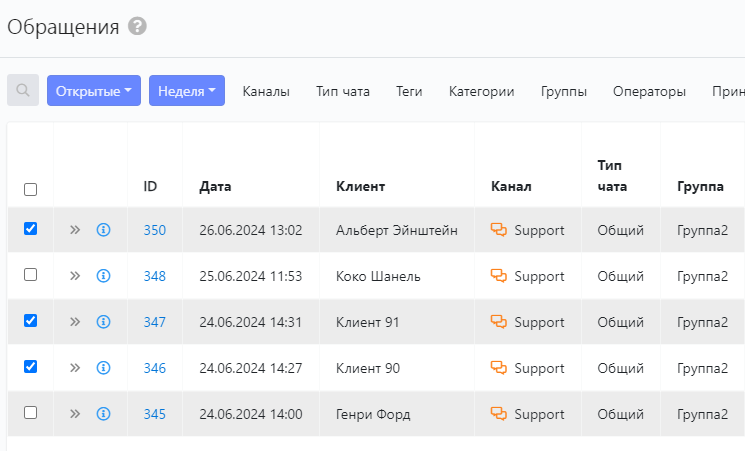
Task: Click Общий chat type in row 350
Action: pyautogui.click(x=621, y=230)
